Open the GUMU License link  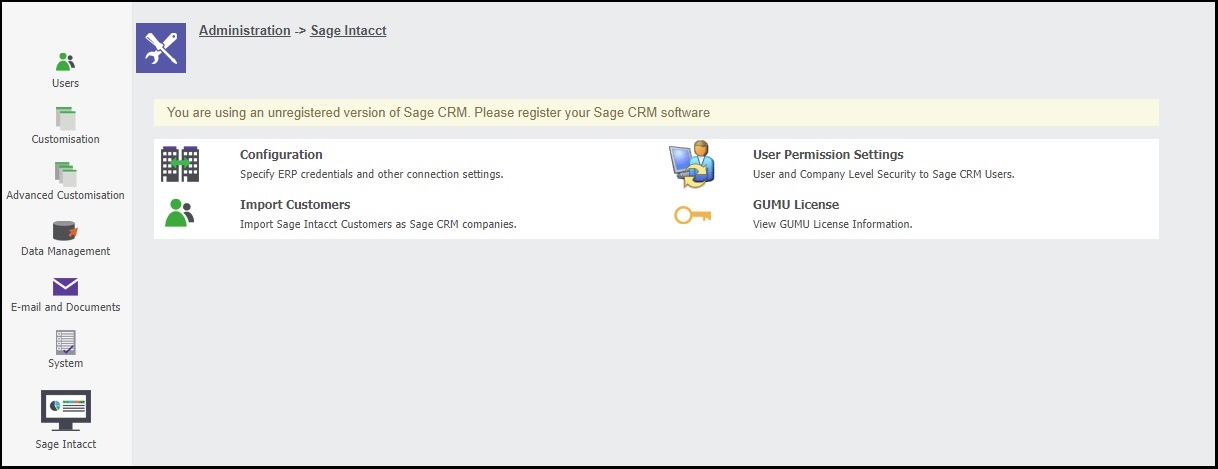coord(796,205)
